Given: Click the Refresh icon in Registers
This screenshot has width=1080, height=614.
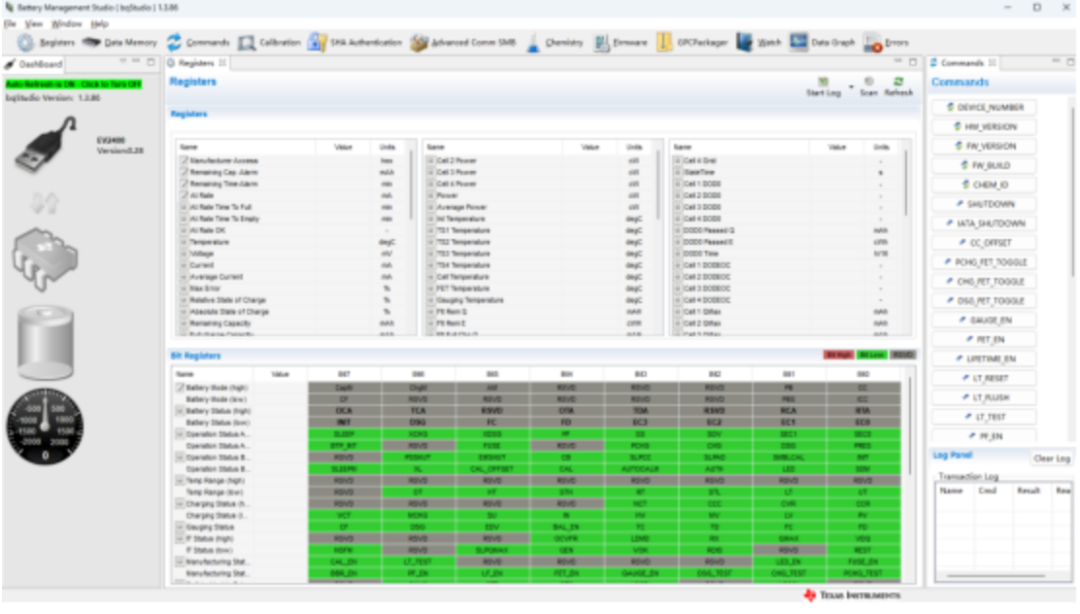Looking at the screenshot, I should coord(898,81).
